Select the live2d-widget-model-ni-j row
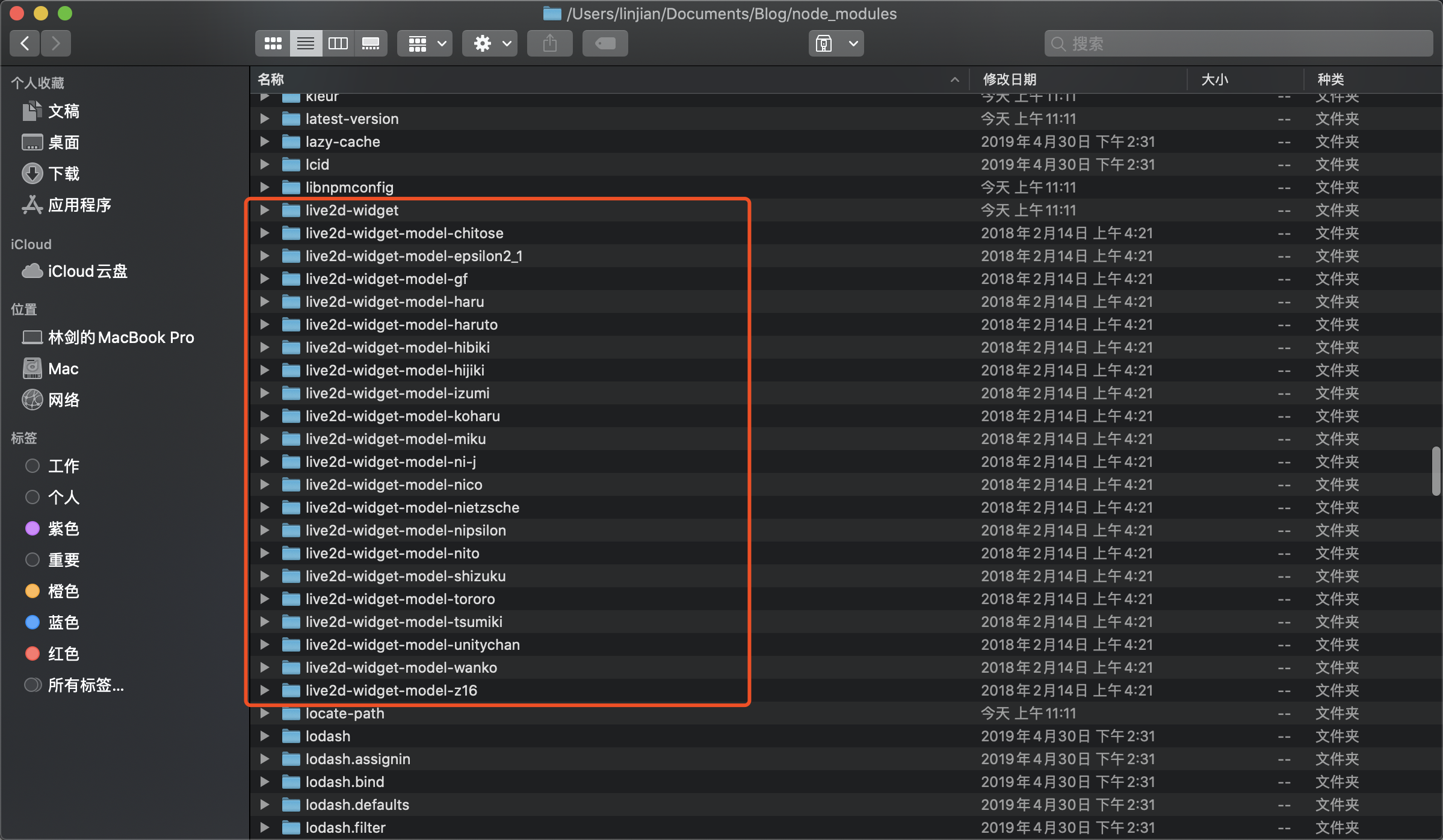1443x840 pixels. (x=846, y=462)
